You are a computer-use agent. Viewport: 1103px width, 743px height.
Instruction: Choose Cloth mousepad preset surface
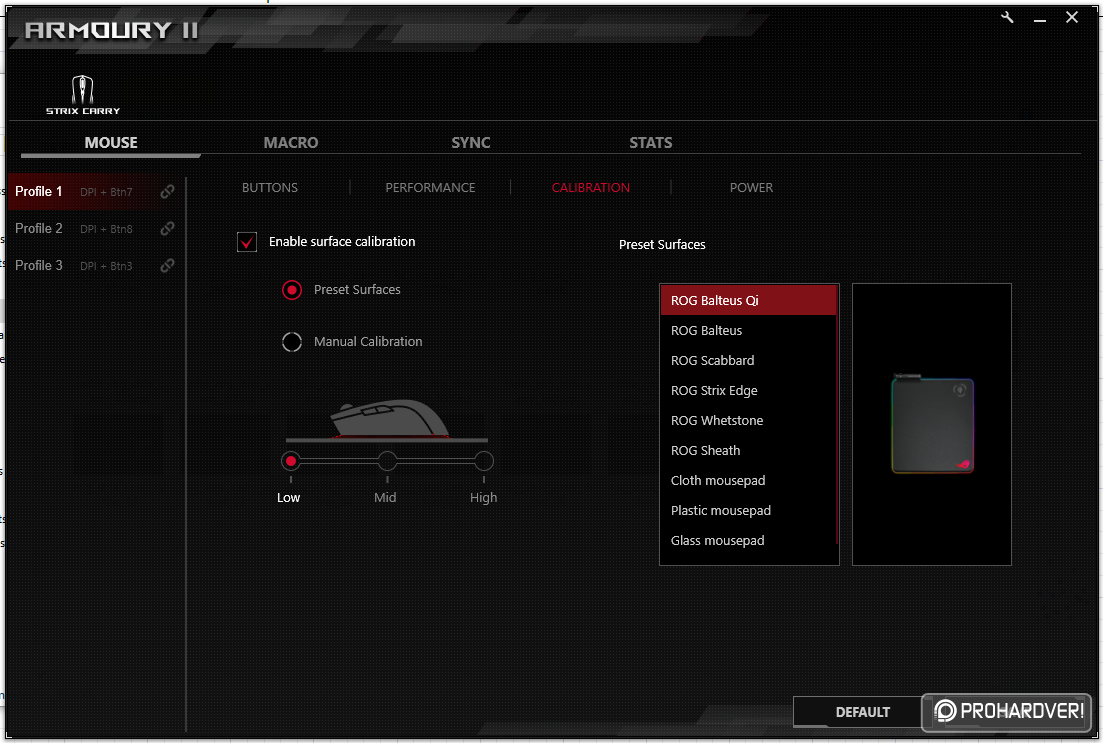(748, 481)
